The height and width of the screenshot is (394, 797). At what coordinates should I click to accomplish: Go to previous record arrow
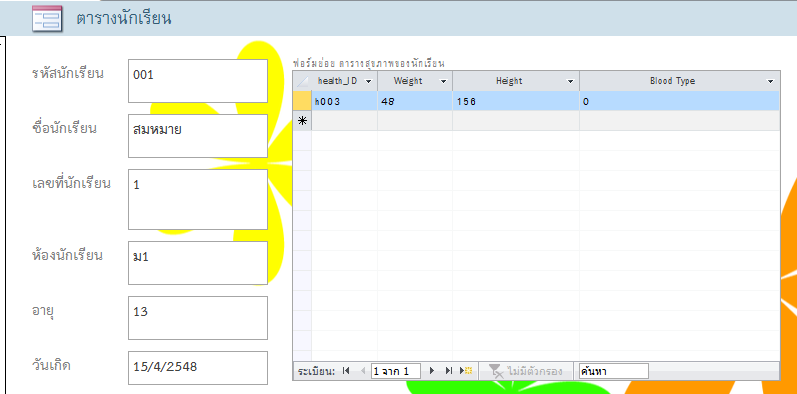(x=363, y=371)
